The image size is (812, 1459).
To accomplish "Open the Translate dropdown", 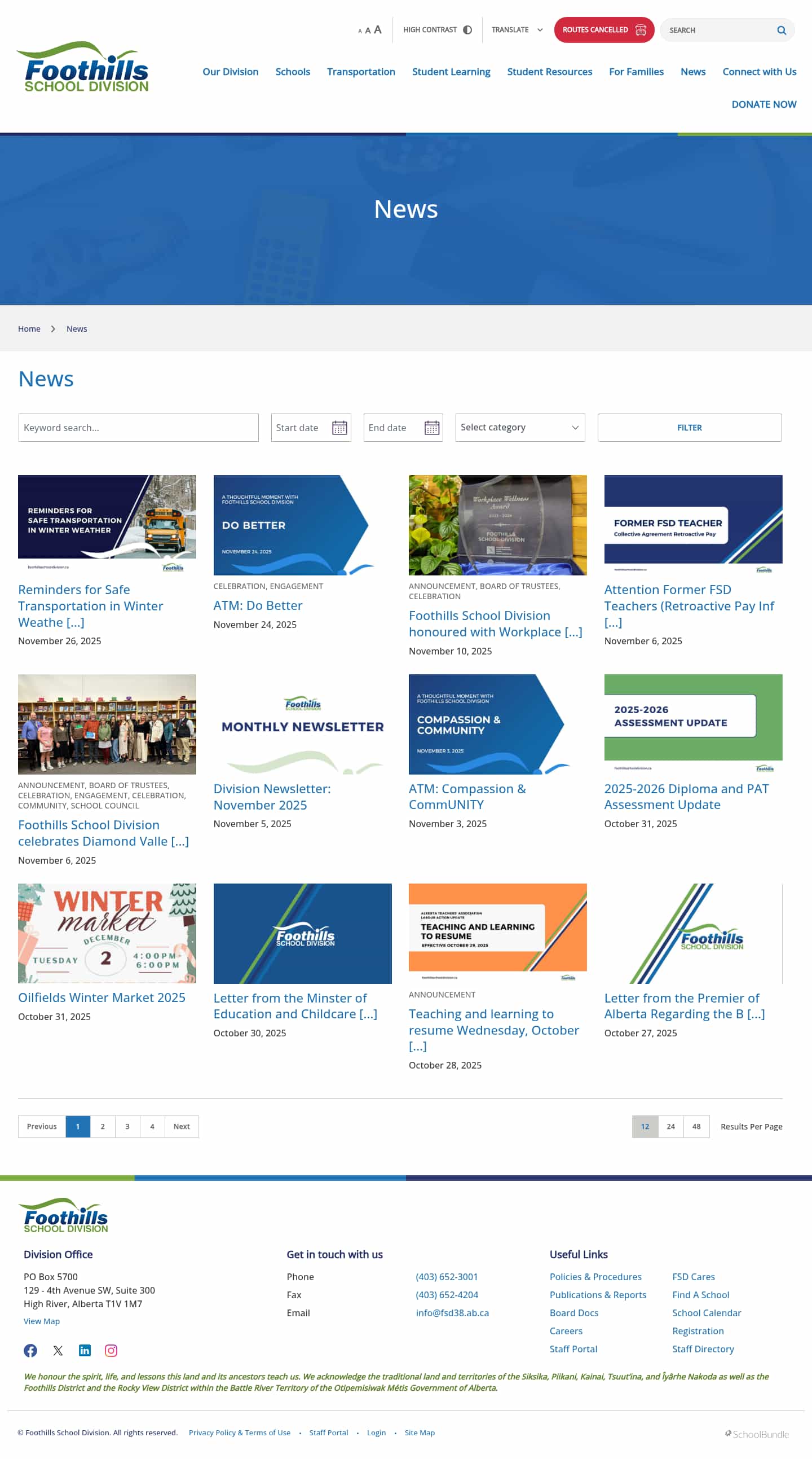I will 517,30.
